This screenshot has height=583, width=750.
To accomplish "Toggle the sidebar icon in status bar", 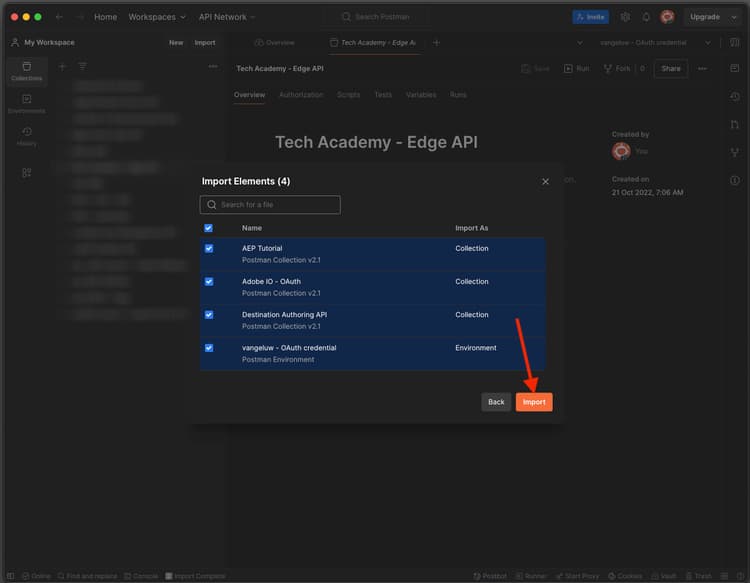I will [x=11, y=576].
